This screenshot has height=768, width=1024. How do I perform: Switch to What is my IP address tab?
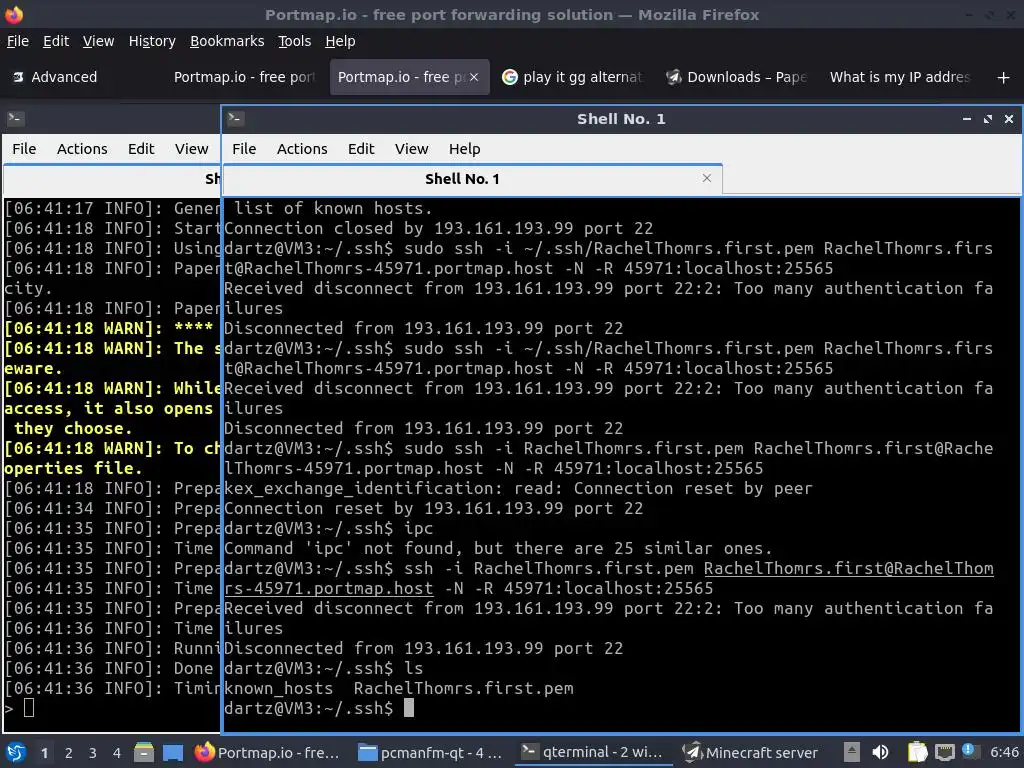coord(900,77)
